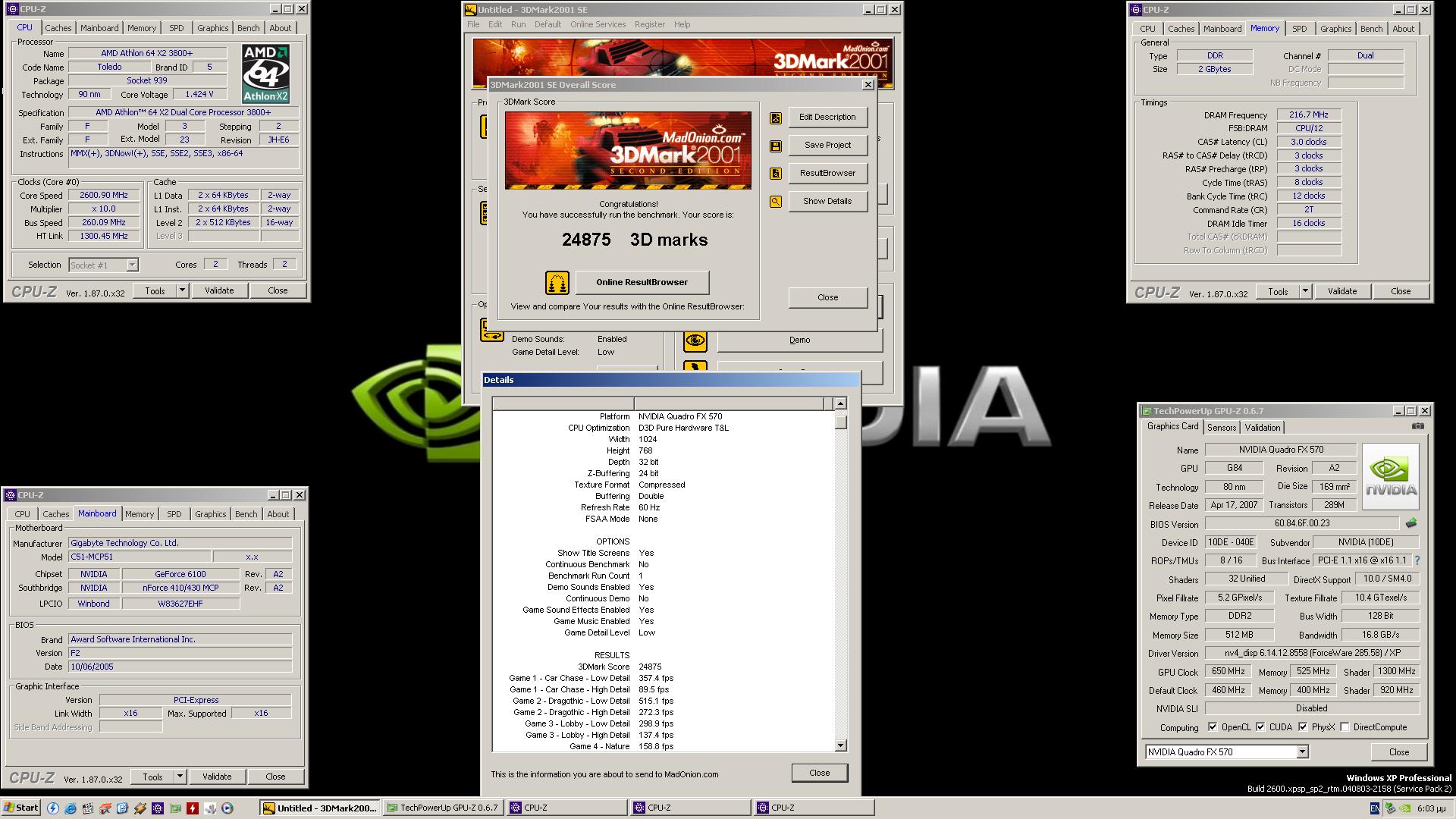The height and width of the screenshot is (819, 1456).
Task: Open the File menu in 3DMark2001
Action: coord(473,24)
